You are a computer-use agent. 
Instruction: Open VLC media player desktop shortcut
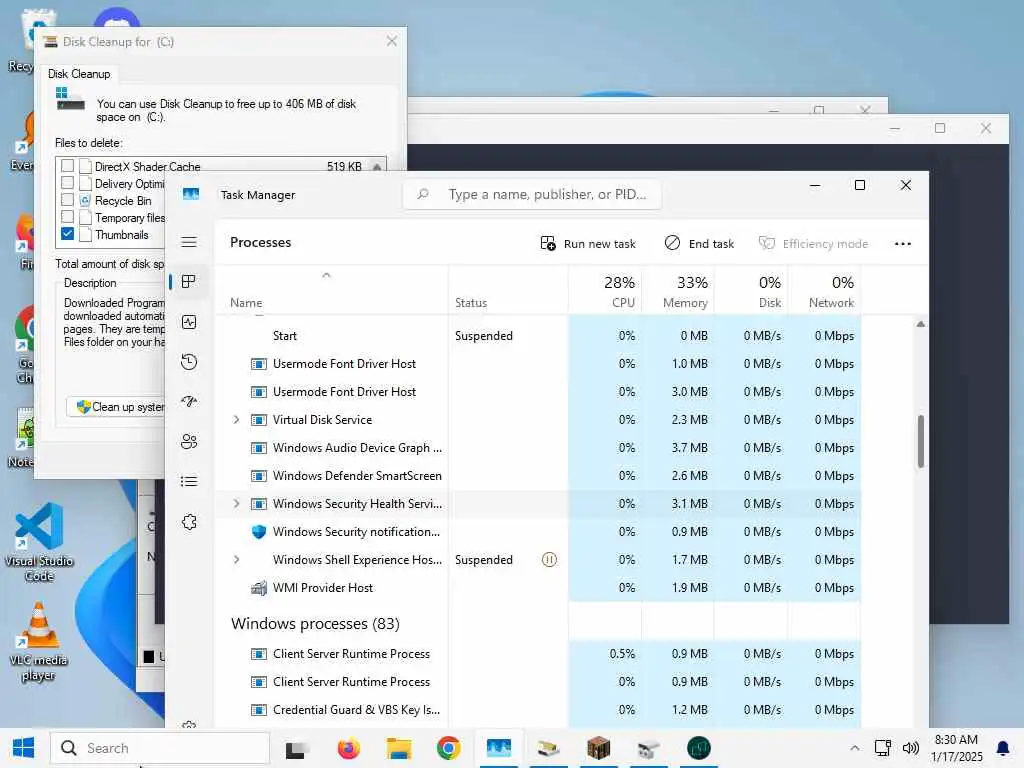[39, 642]
